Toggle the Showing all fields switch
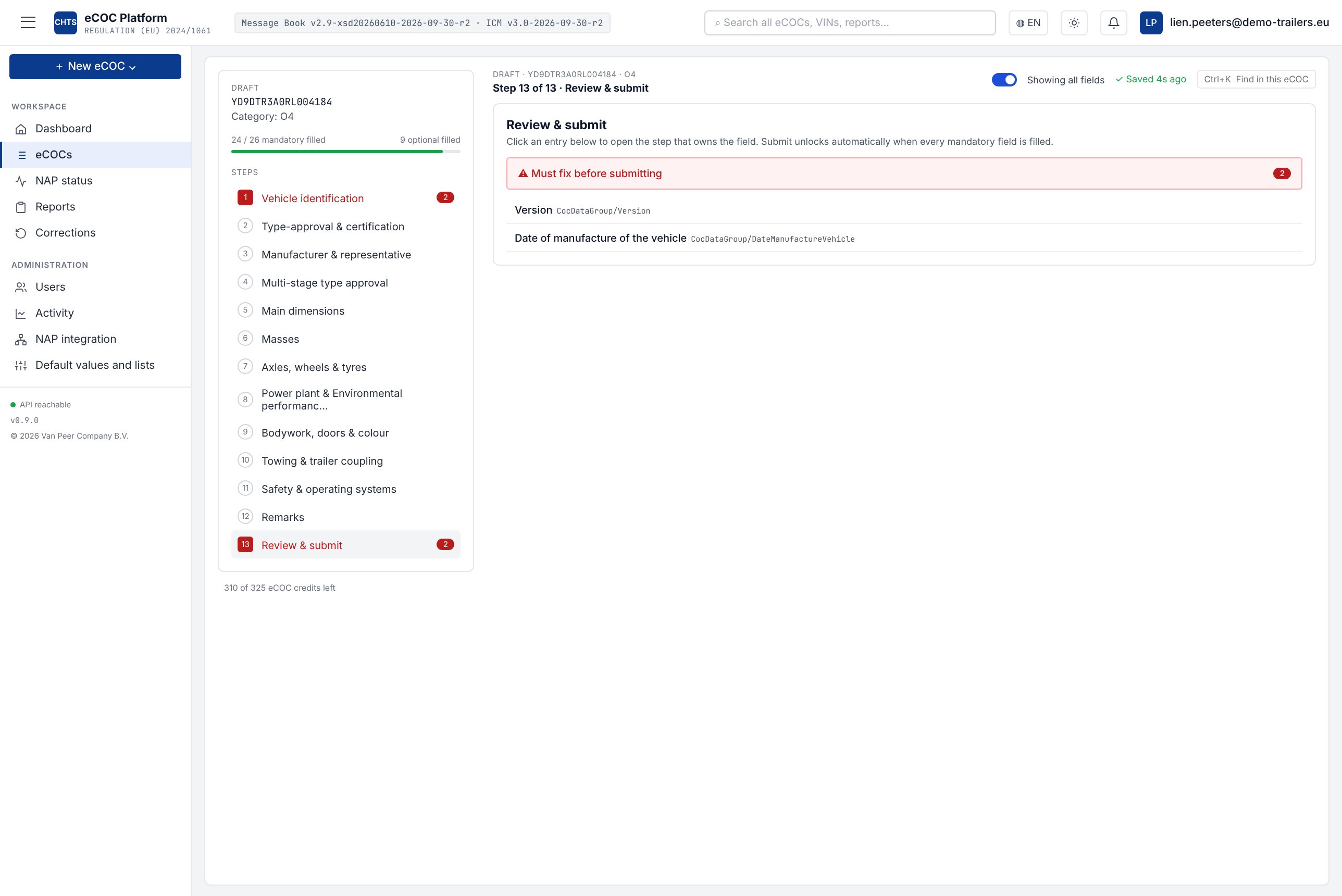1342x896 pixels. pos(1004,80)
